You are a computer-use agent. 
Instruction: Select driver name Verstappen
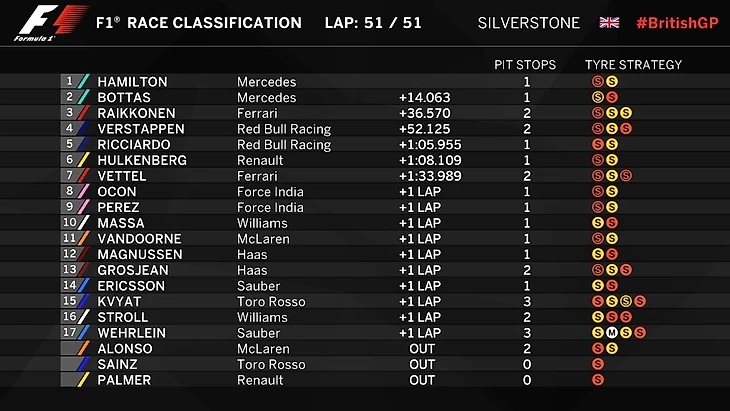coord(141,129)
